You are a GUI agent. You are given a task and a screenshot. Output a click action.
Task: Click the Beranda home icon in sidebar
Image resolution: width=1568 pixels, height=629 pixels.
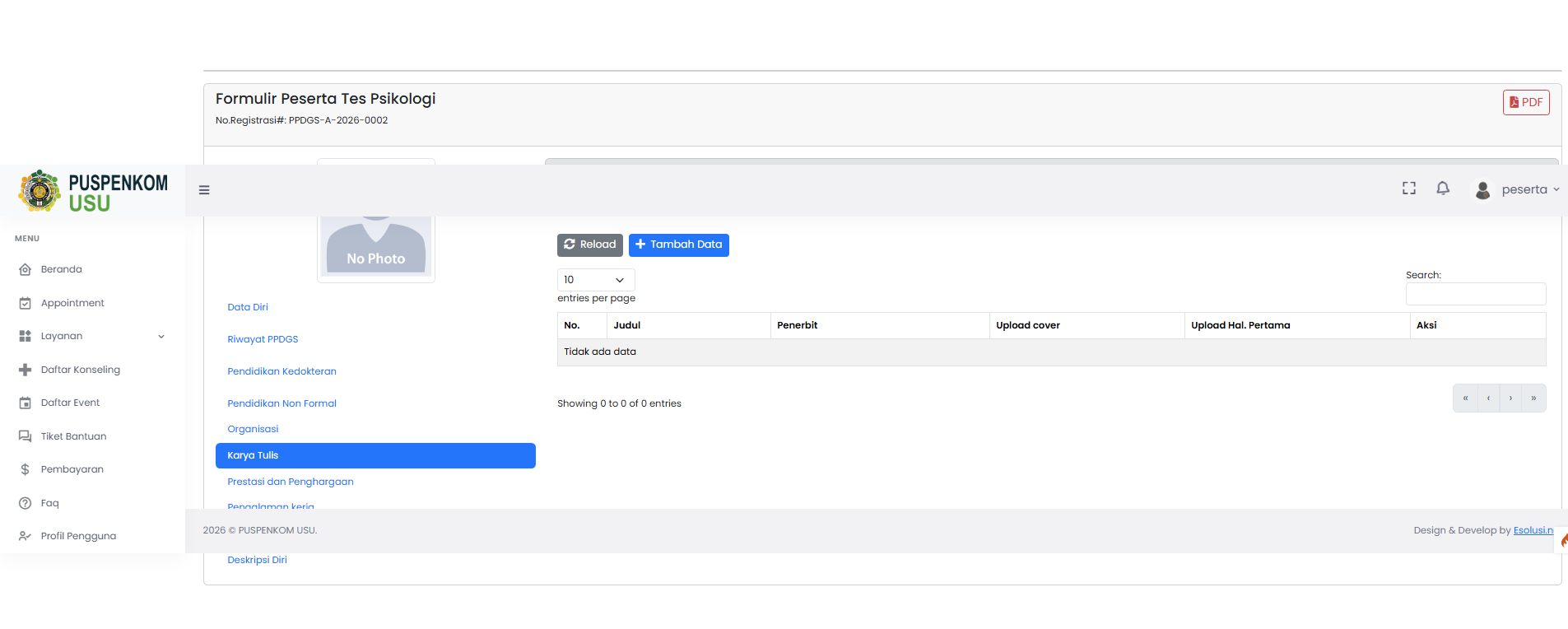pos(26,269)
